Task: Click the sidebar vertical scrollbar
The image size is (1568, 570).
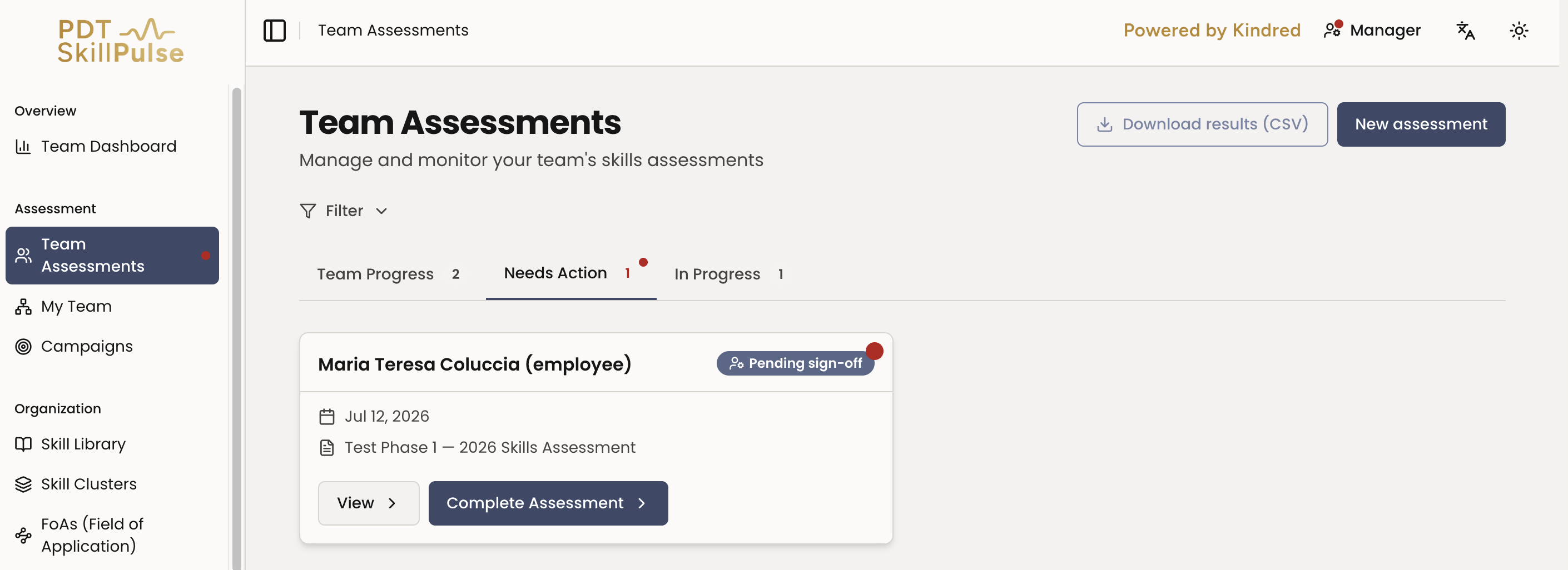Action: 237,328
